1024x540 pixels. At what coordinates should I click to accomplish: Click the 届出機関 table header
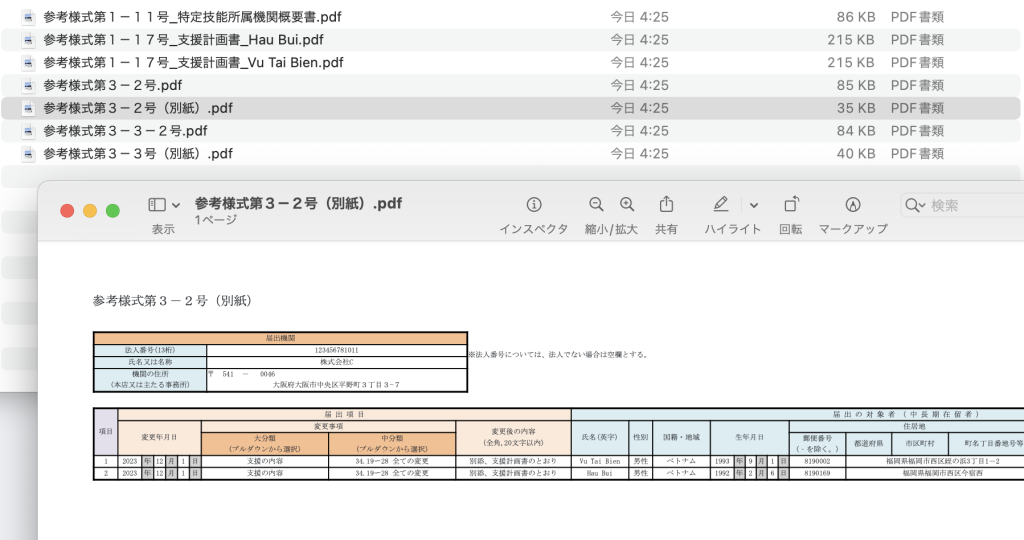(x=280, y=338)
